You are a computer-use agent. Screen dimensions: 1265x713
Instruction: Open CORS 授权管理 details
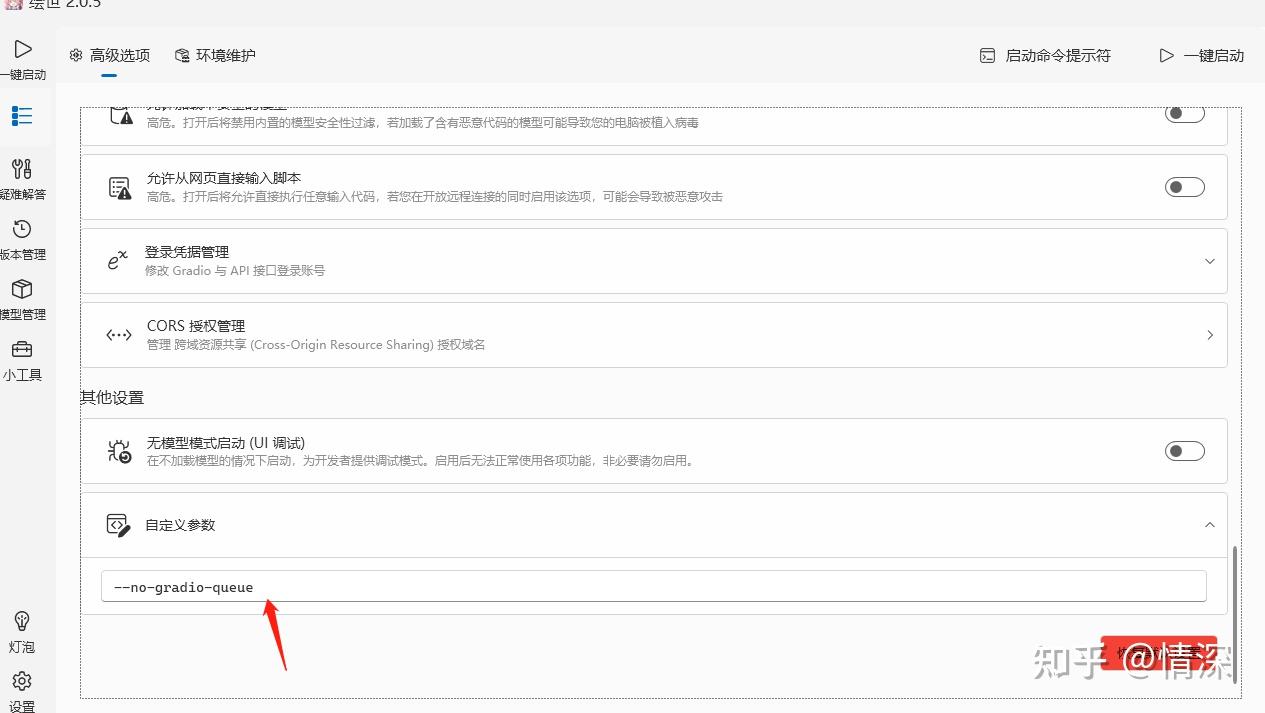1209,334
